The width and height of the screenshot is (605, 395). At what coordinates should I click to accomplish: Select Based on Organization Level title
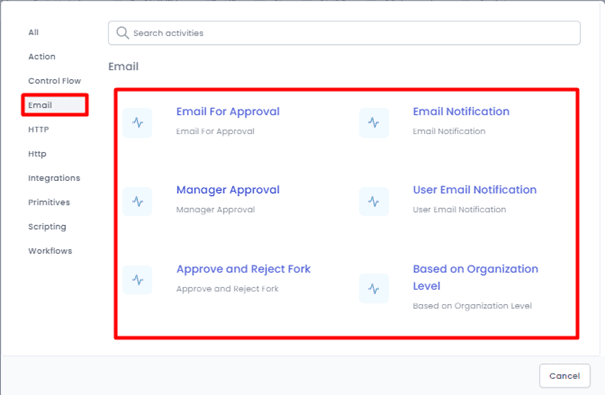coord(475,277)
